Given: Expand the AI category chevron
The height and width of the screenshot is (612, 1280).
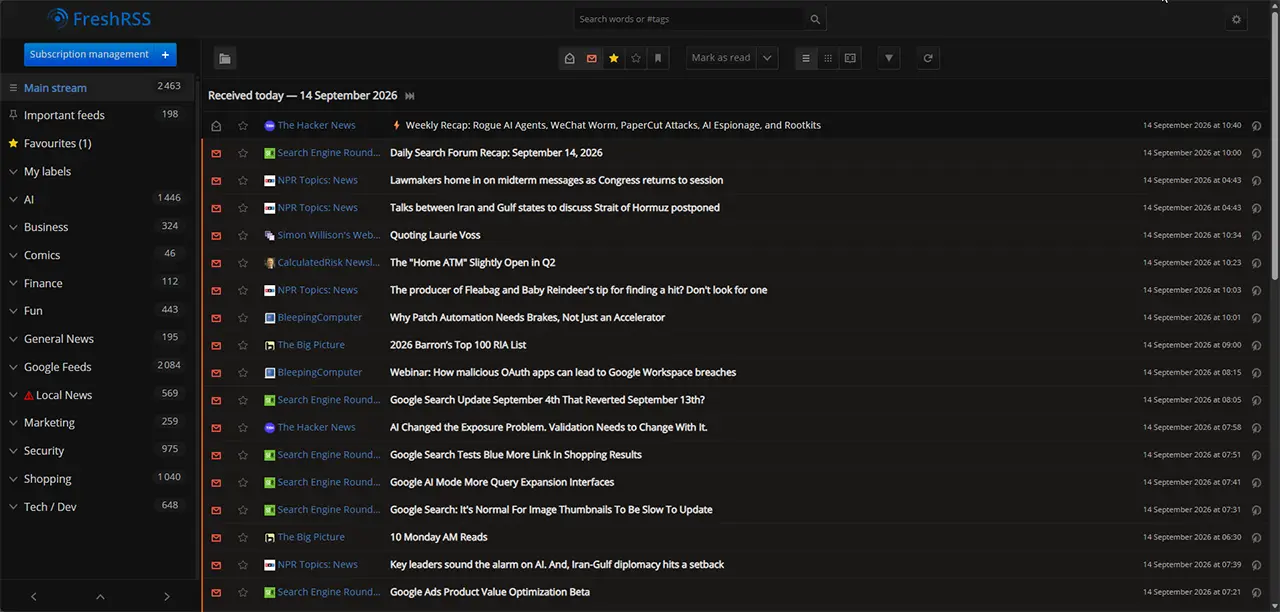Looking at the screenshot, I should (13, 199).
